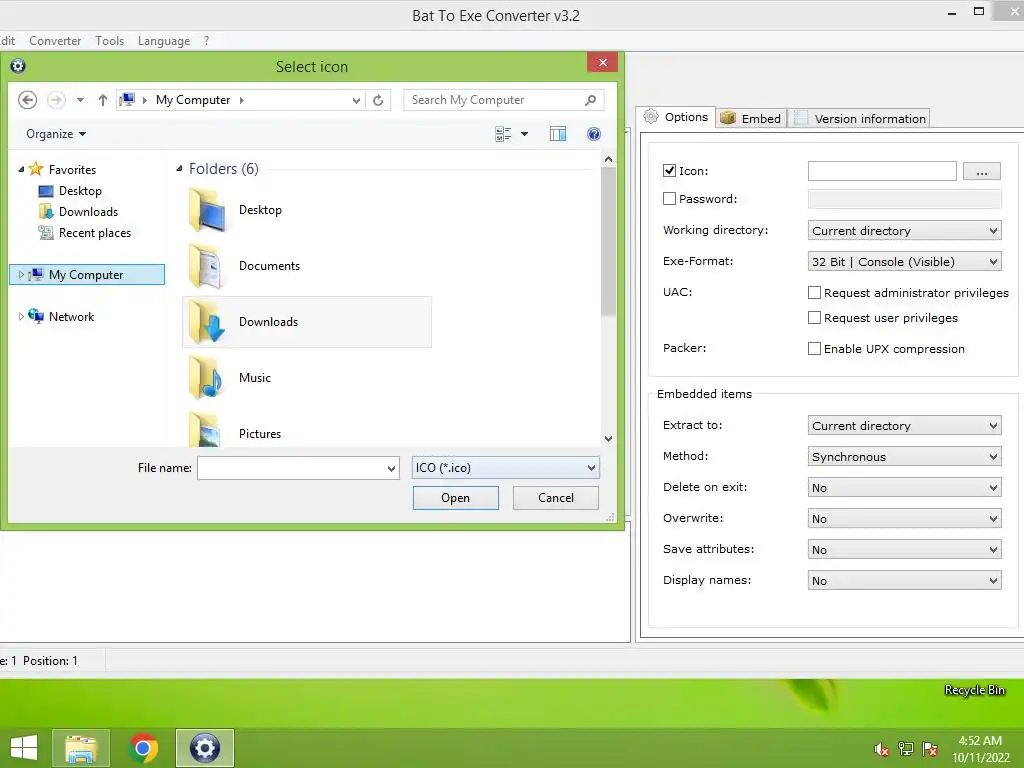Switch to the Version information tab
The image size is (1024, 768).
pos(859,118)
